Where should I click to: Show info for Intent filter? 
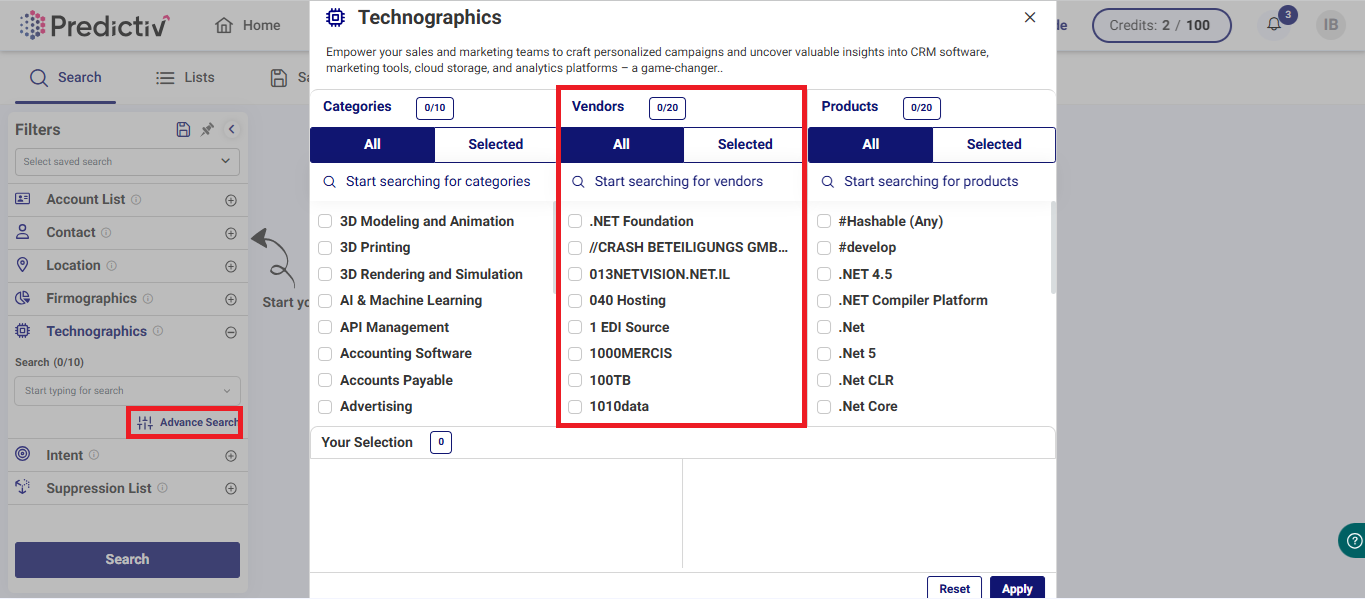point(94,455)
